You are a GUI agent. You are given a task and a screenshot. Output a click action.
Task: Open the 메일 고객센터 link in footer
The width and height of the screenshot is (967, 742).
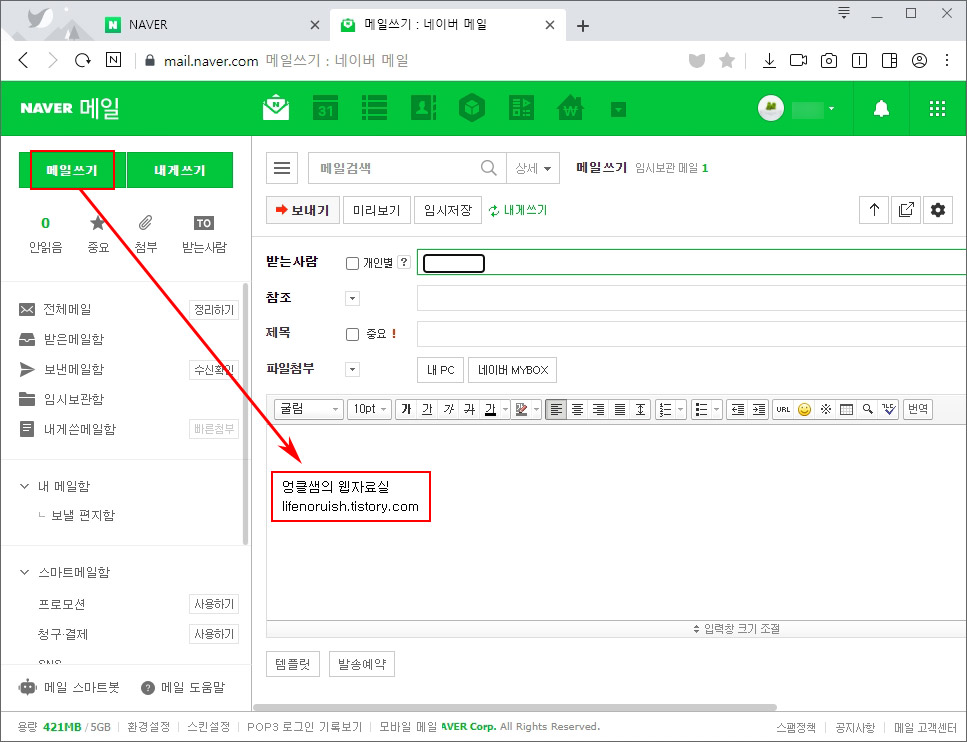click(x=927, y=727)
